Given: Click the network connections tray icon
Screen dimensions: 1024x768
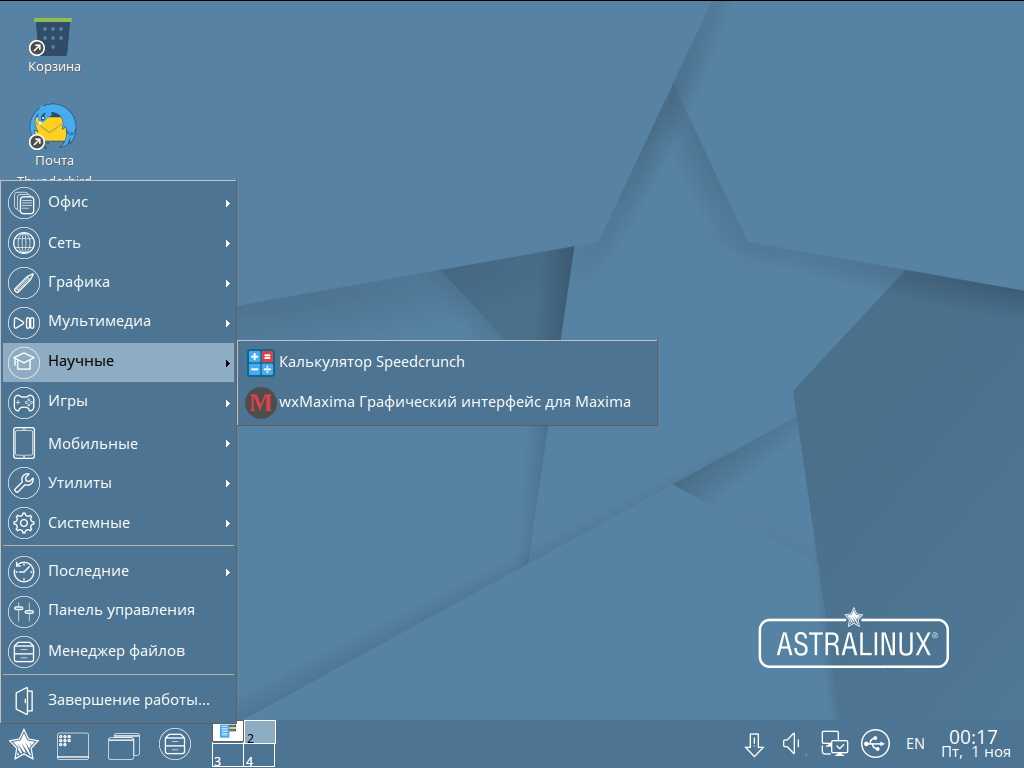Looking at the screenshot, I should [834, 743].
